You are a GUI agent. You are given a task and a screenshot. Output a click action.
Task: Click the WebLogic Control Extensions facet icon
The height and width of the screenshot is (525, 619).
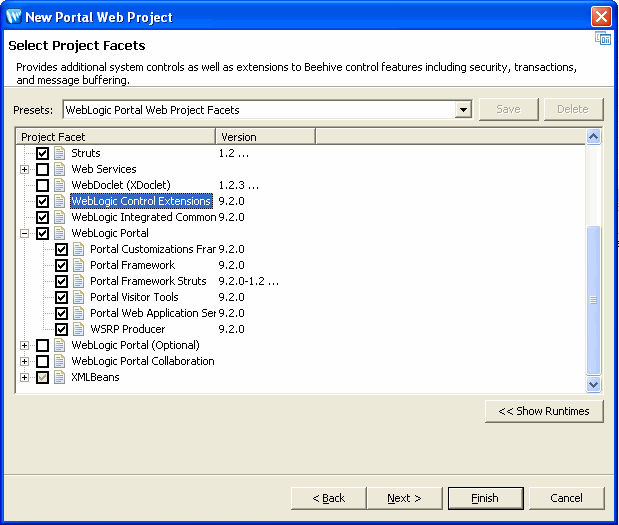pos(59,201)
